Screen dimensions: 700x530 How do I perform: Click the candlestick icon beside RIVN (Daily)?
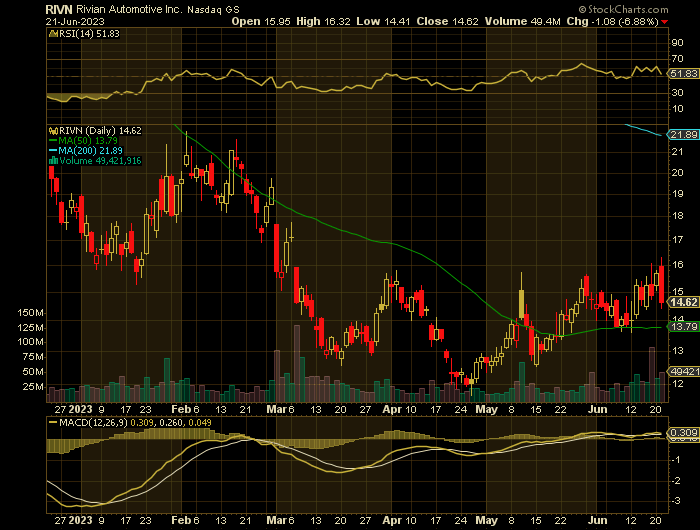click(x=53, y=131)
